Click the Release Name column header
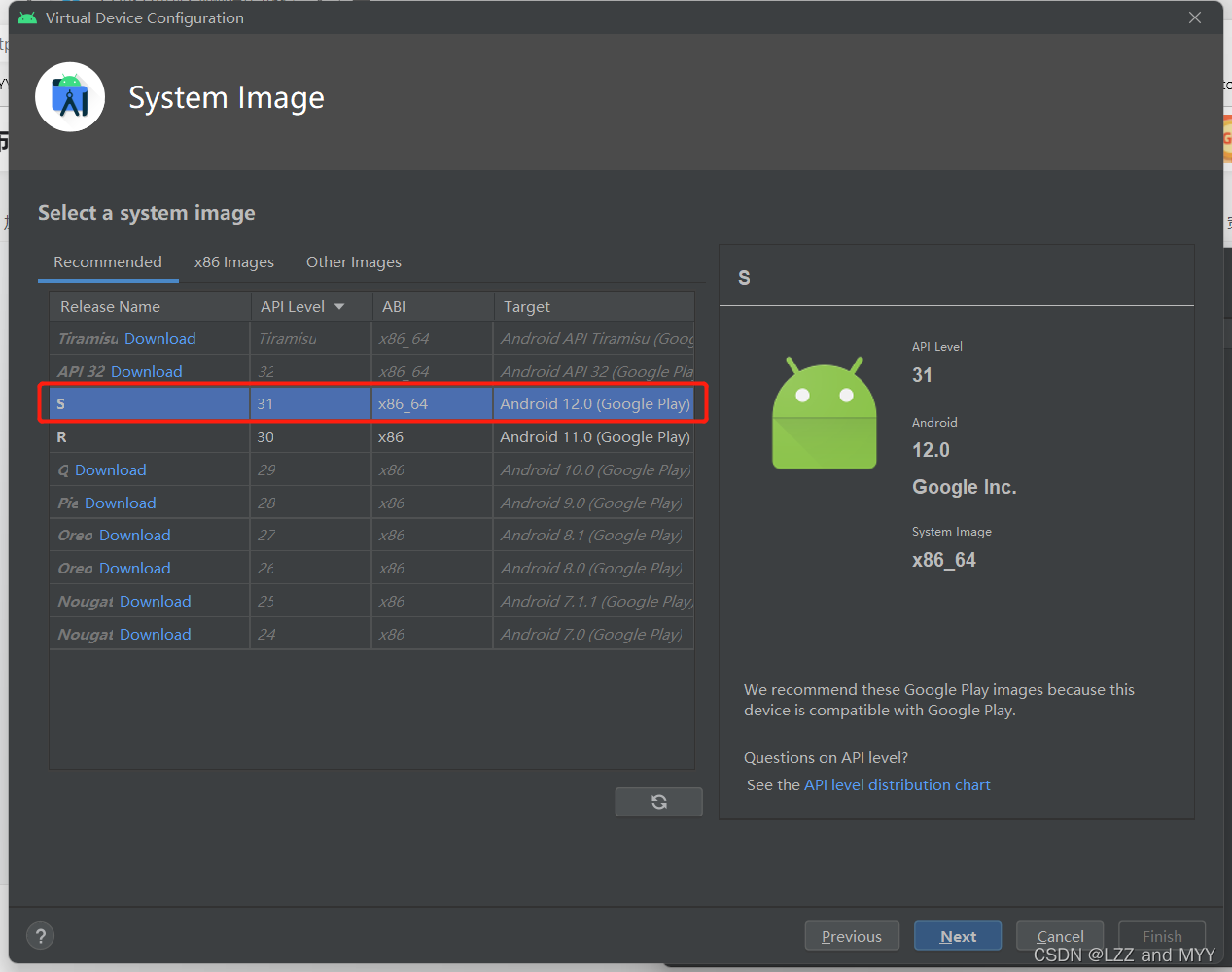The image size is (1232, 972). [150, 306]
